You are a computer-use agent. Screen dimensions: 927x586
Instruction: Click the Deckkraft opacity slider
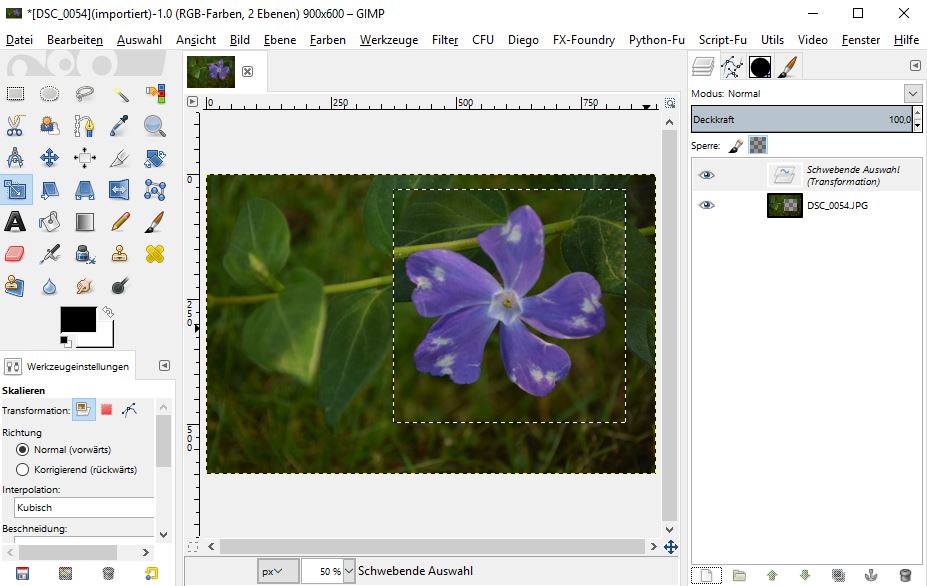[x=800, y=119]
